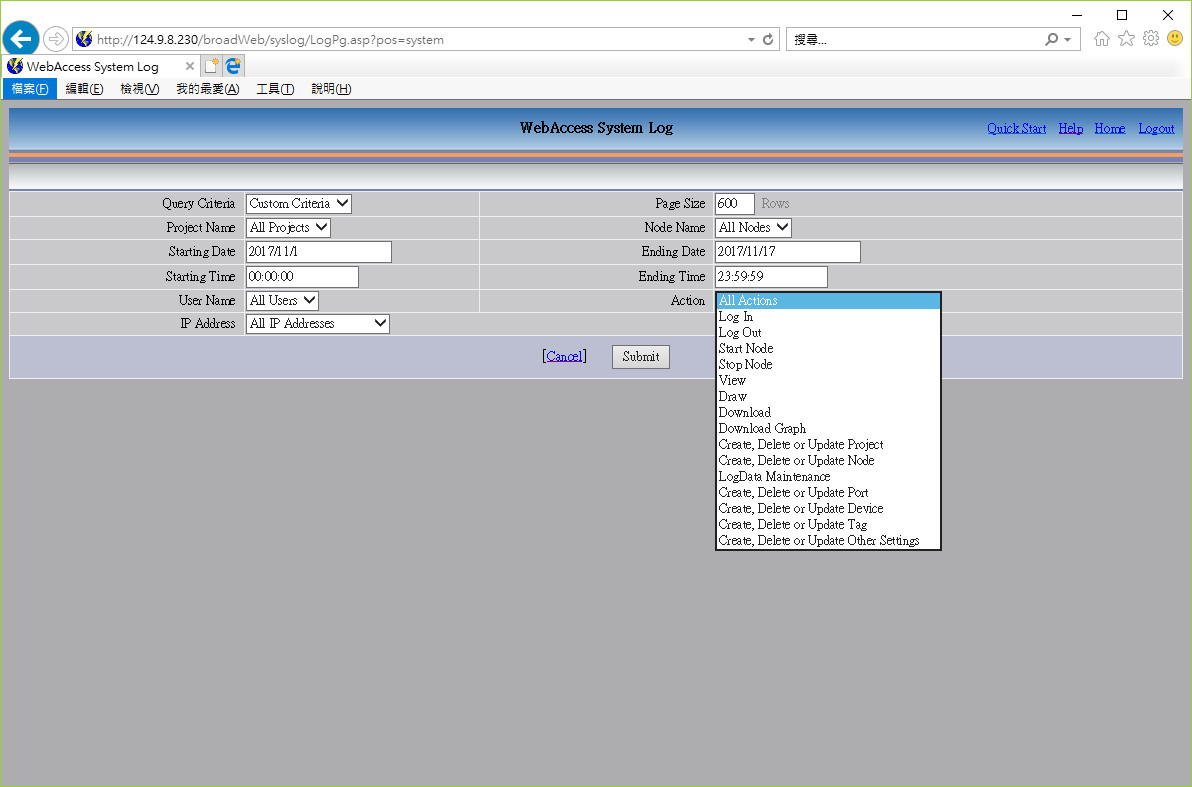This screenshot has width=1192, height=787.
Task: Select 'View' in the Action list
Action: [x=828, y=381]
